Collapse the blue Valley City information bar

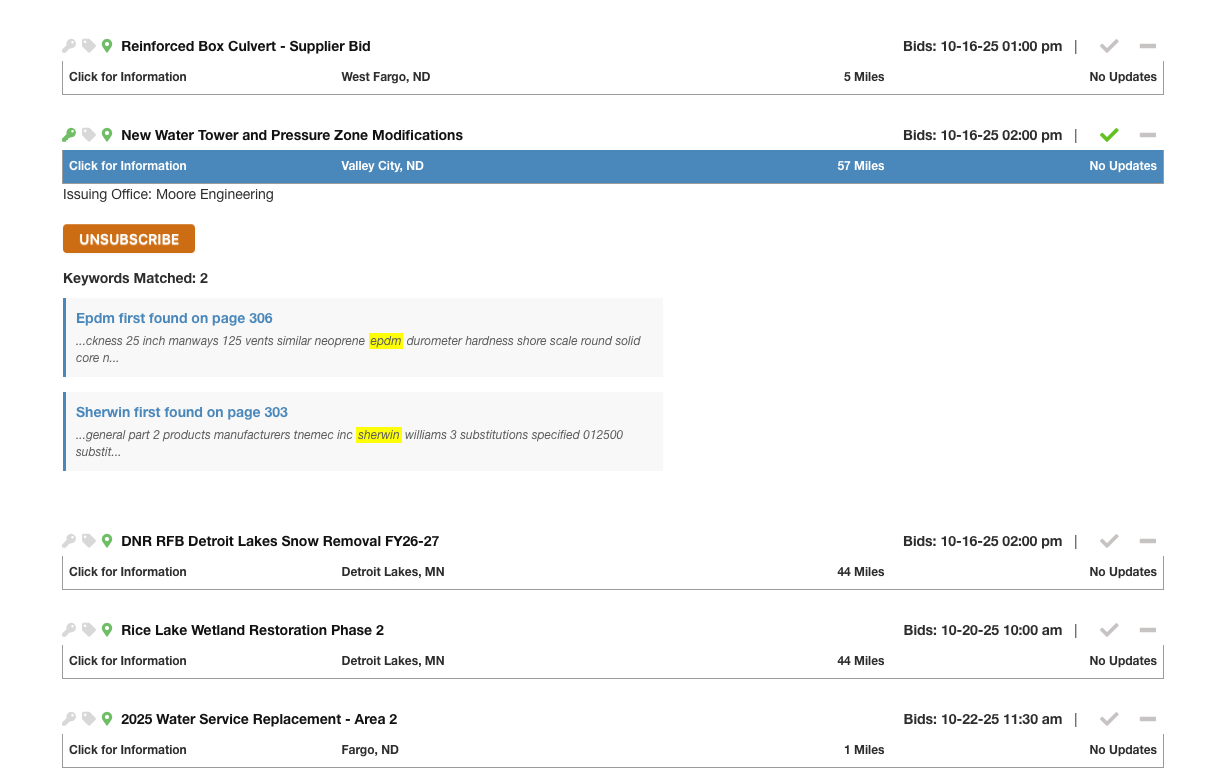[128, 166]
